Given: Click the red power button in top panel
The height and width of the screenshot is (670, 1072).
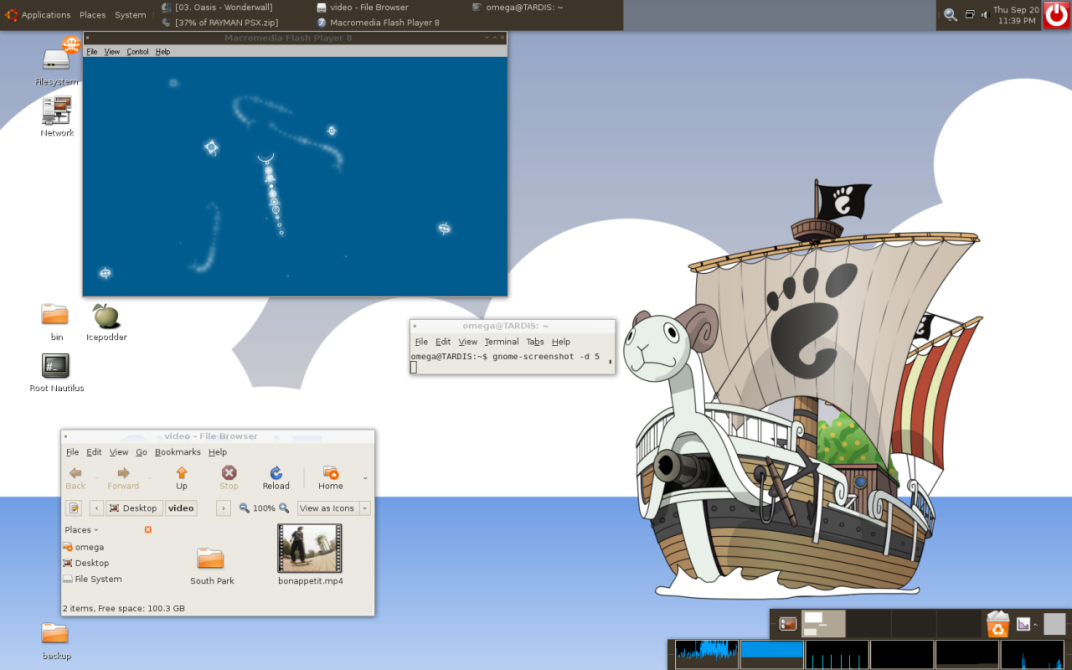Looking at the screenshot, I should pos(1057,14).
